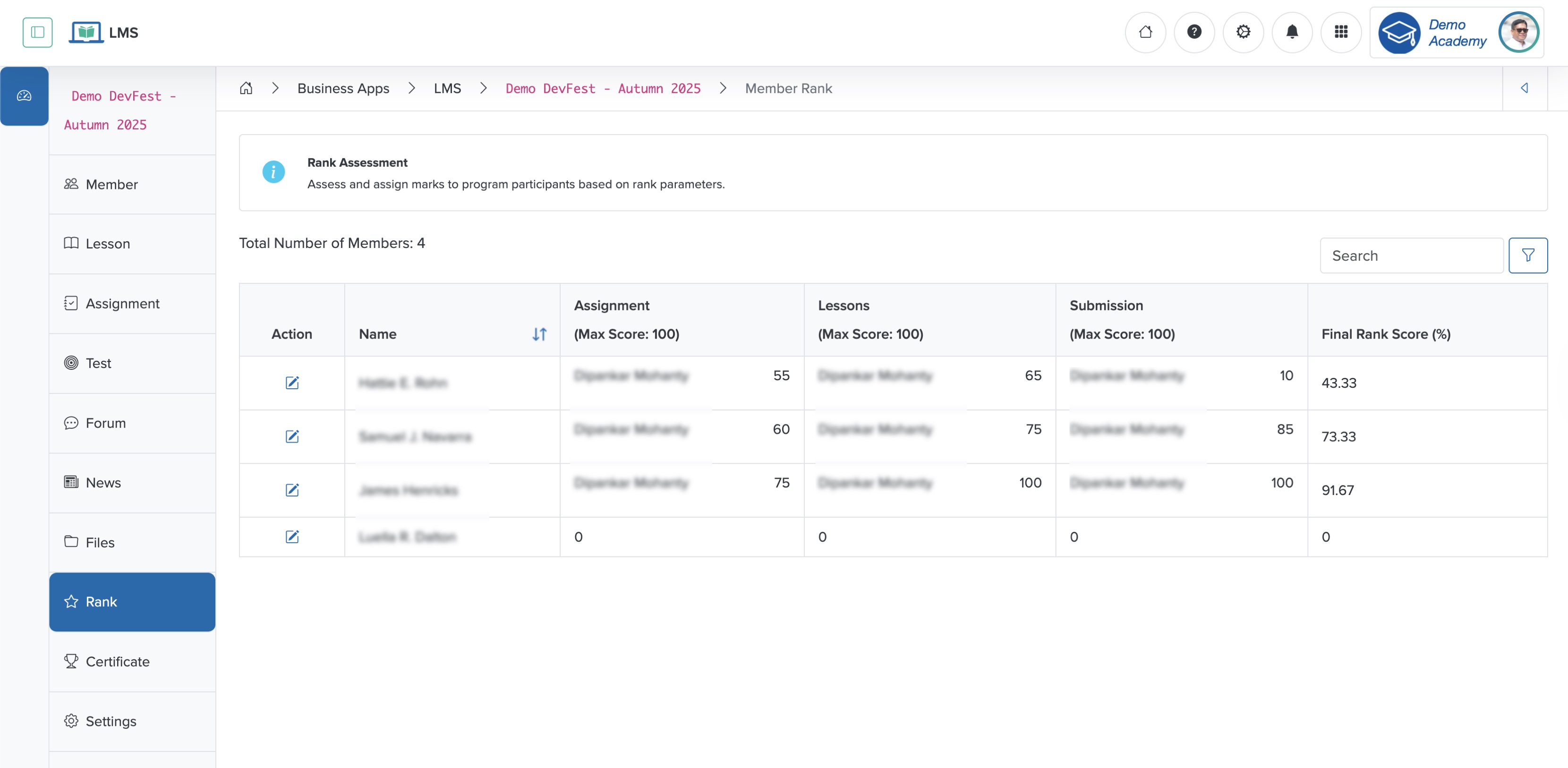
Task: Toggle the sidebar collapse control top-left
Action: [37, 32]
